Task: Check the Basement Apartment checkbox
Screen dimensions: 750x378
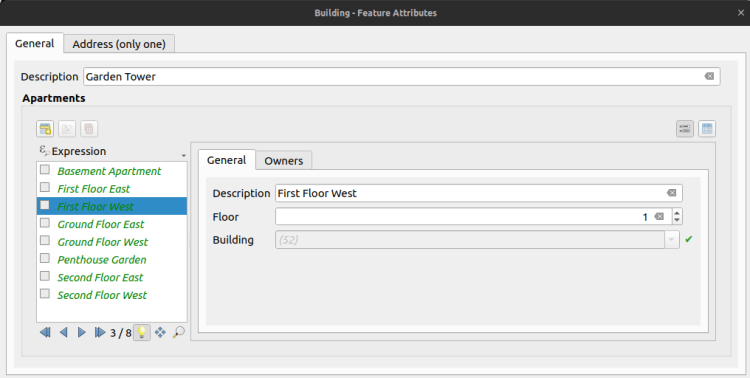Action: (45, 169)
